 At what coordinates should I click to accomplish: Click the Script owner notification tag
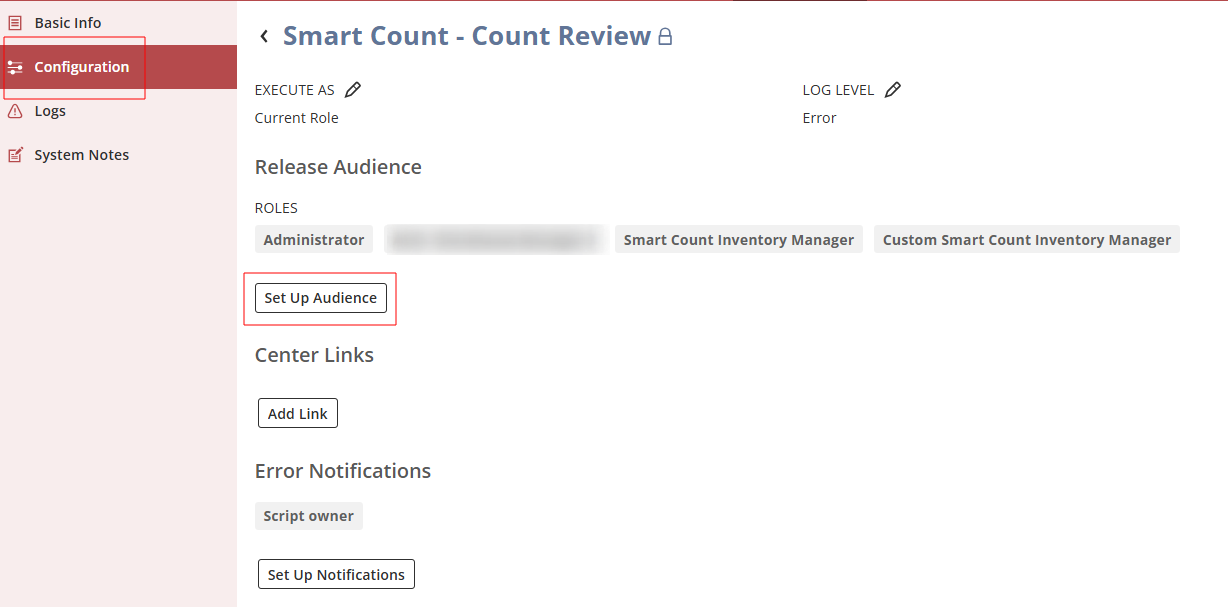309,516
